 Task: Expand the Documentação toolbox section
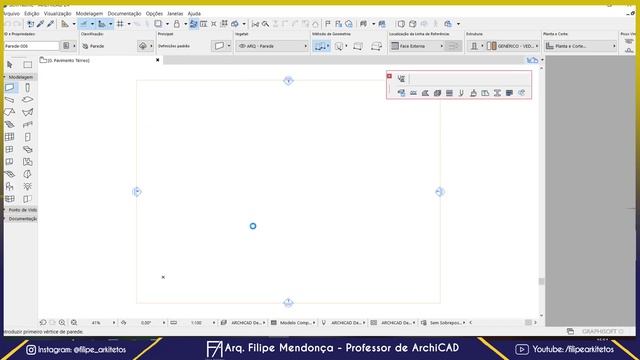(x=20, y=219)
